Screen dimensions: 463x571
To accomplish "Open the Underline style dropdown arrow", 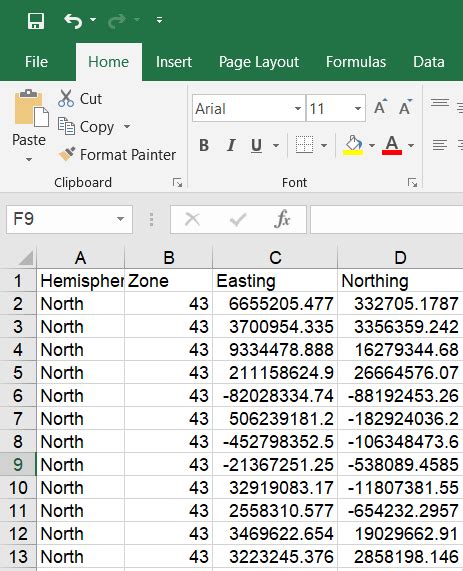I will click(x=276, y=146).
